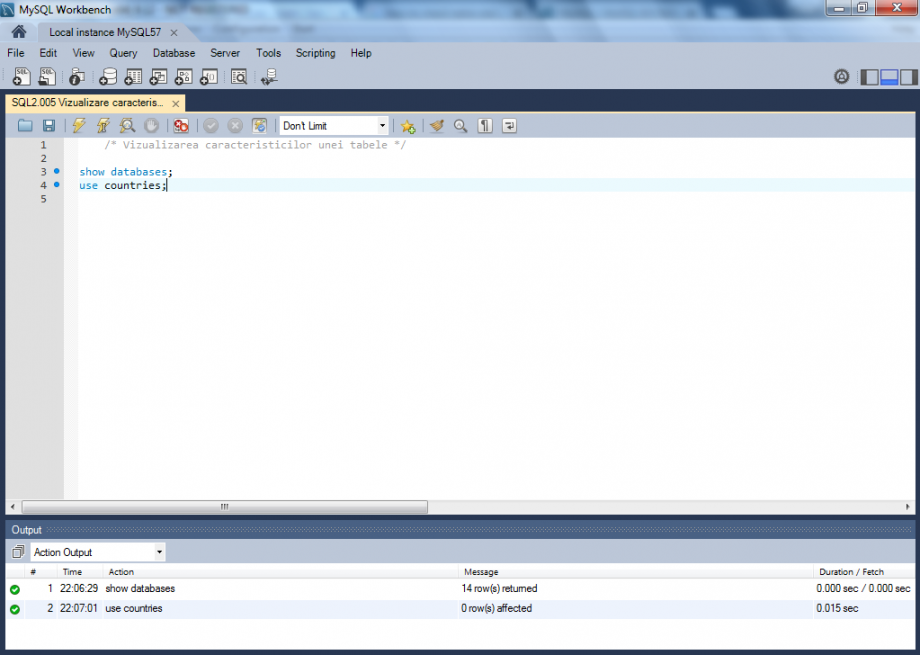Toggle left sidebar panel visibility
The image size is (920, 655).
(870, 77)
